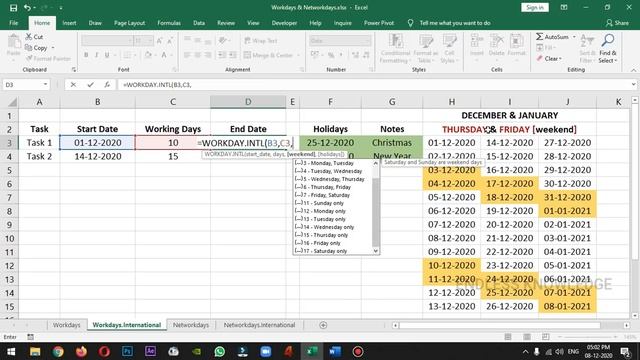The height and width of the screenshot is (360, 640).
Task: Switch to Page Break Preview icon in status bar
Action: click(546, 337)
